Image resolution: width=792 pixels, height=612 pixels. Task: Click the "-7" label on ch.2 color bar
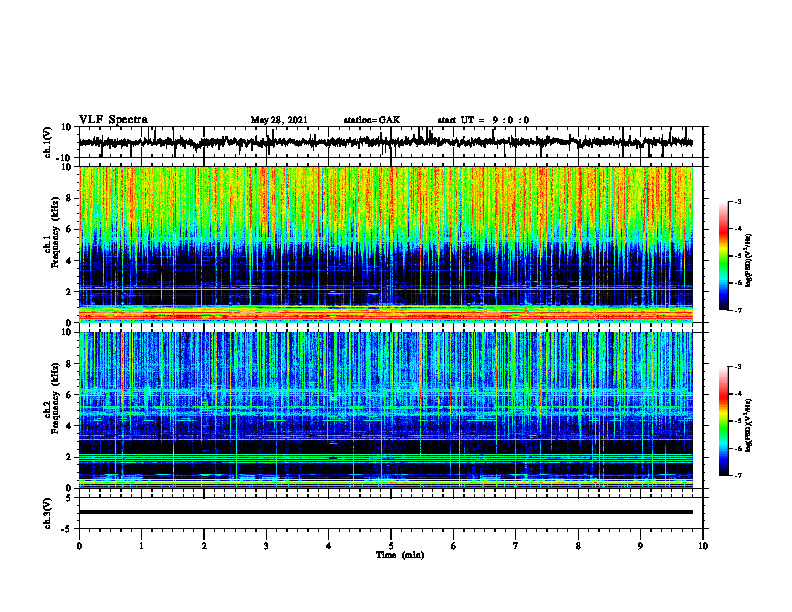click(738, 475)
